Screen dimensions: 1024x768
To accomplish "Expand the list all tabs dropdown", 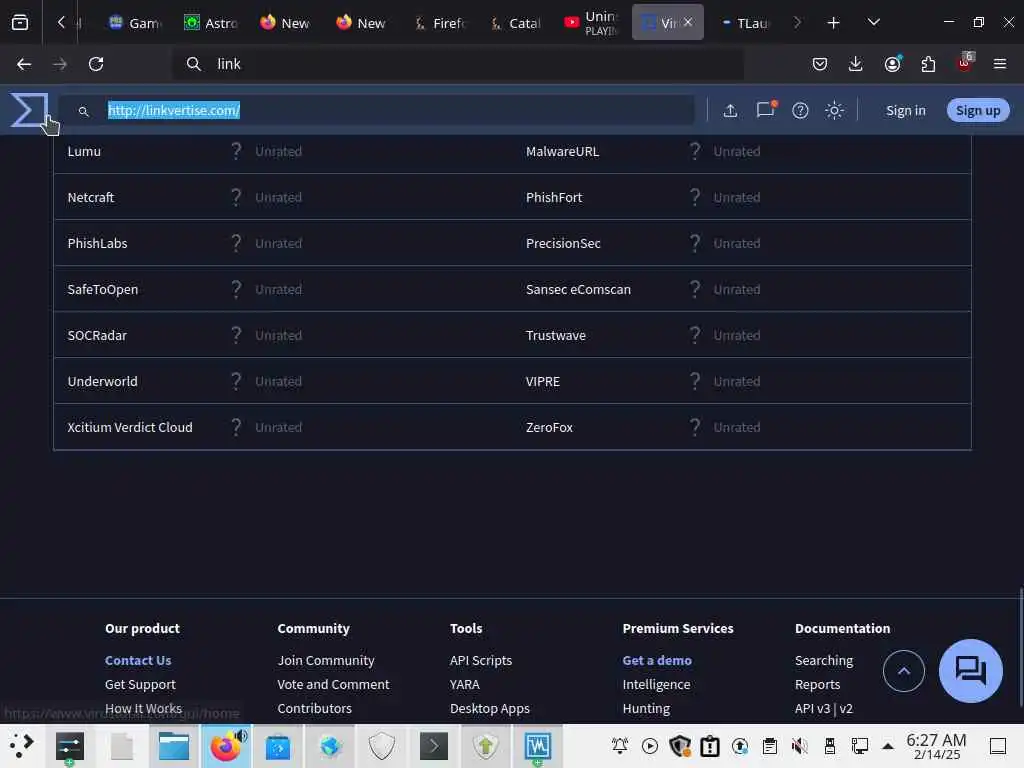I will coord(873,23).
